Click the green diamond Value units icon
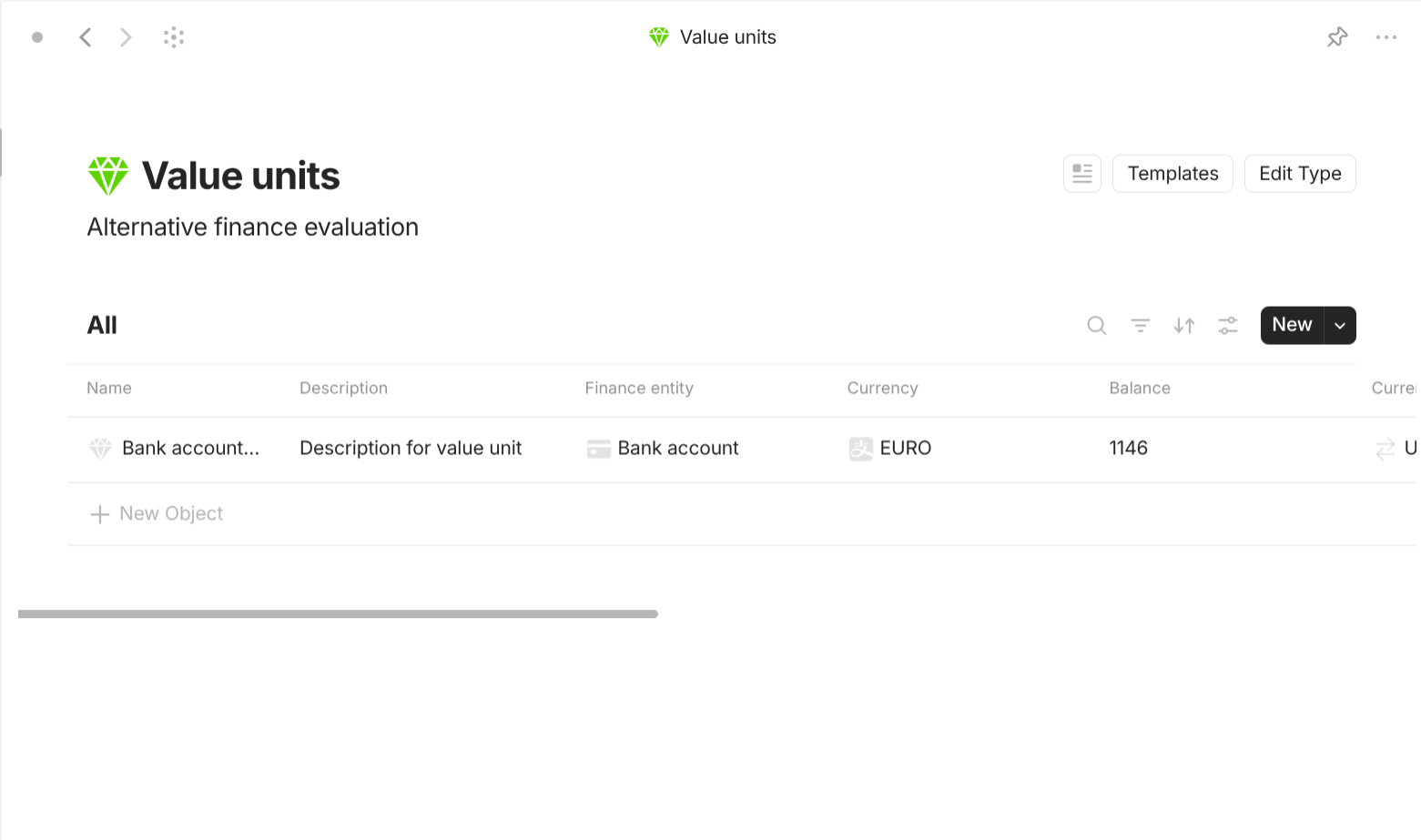Viewport: 1421px width, 840px height. (x=107, y=175)
